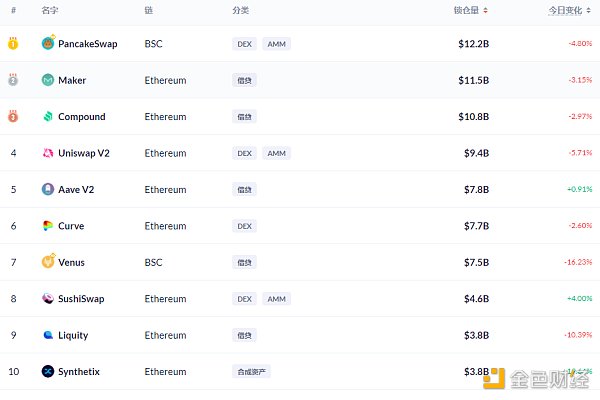Image resolution: width=600 pixels, height=400 pixels.
Task: Click the gold first-place medal icon
Action: coord(13,43)
